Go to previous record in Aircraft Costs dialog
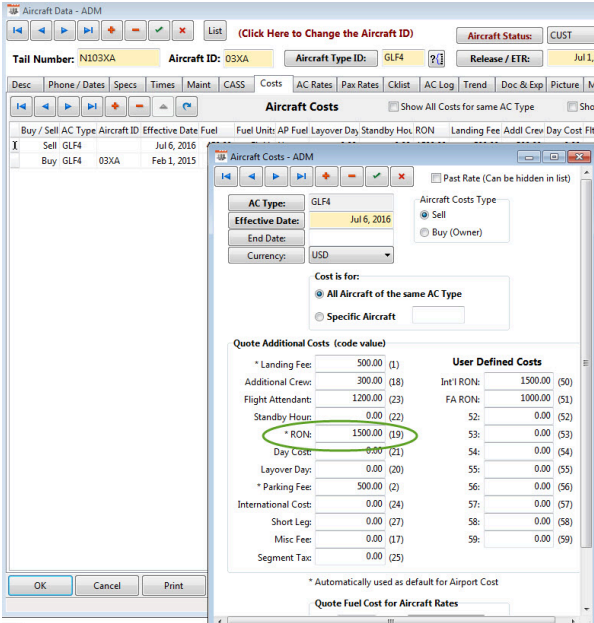The image size is (594, 623). click(x=252, y=176)
